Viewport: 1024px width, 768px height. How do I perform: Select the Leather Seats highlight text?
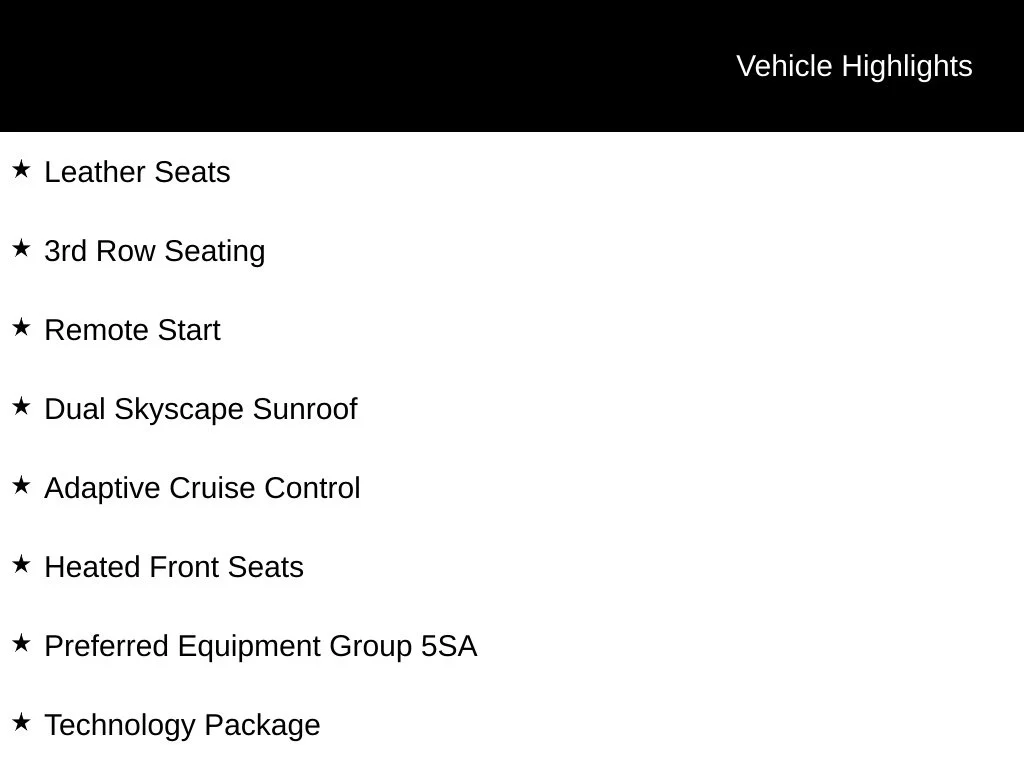pos(137,172)
